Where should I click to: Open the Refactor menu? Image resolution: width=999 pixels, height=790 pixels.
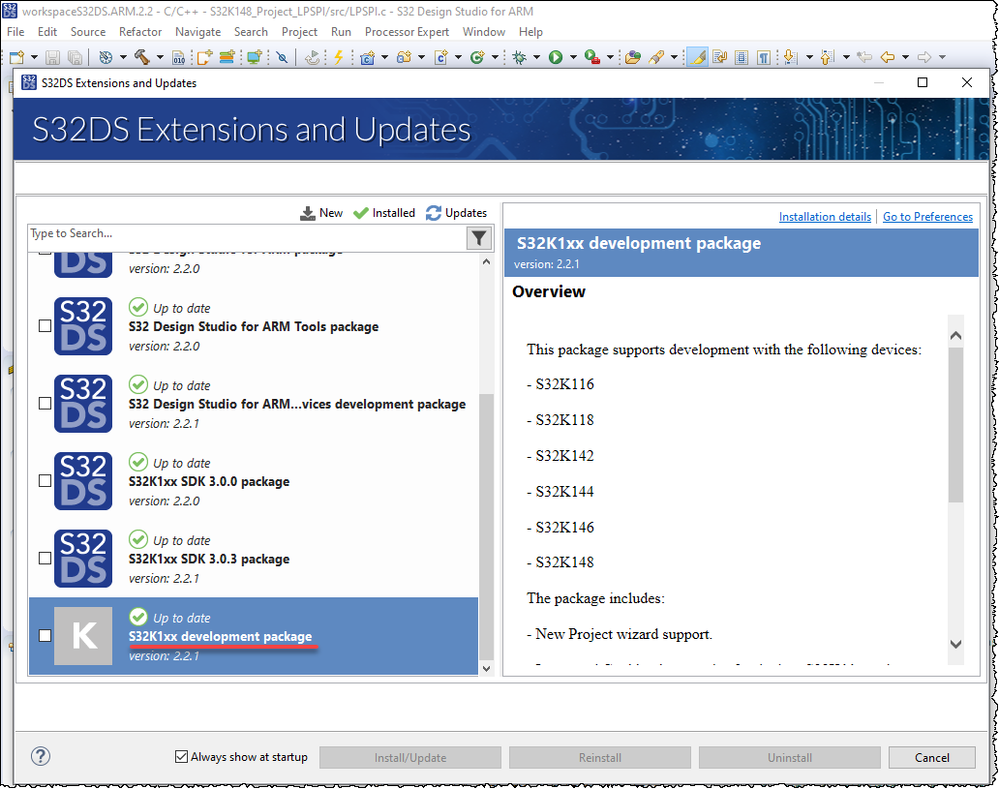pyautogui.click(x=140, y=32)
